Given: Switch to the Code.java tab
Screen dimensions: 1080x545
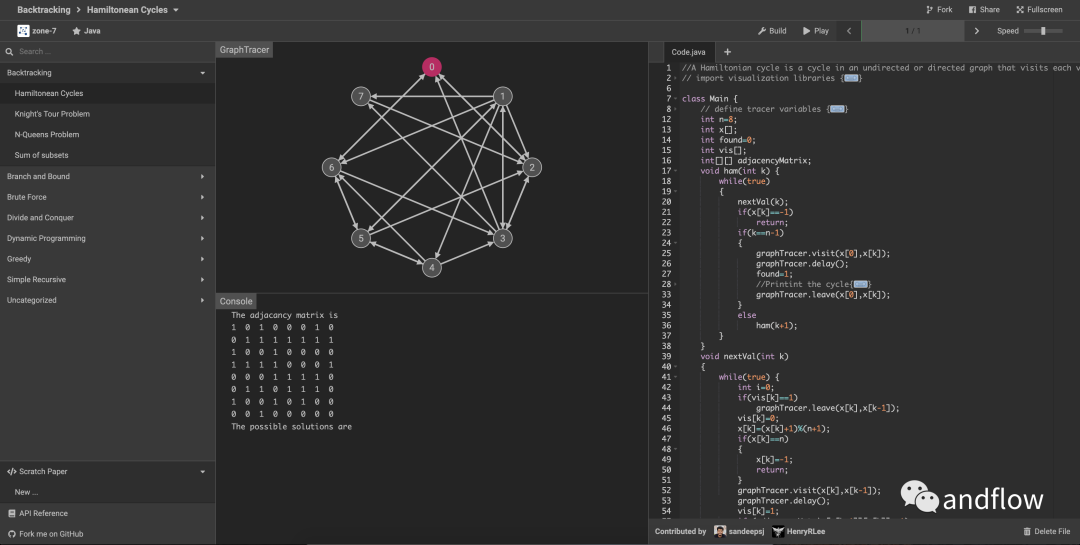Looking at the screenshot, I should click(688, 52).
